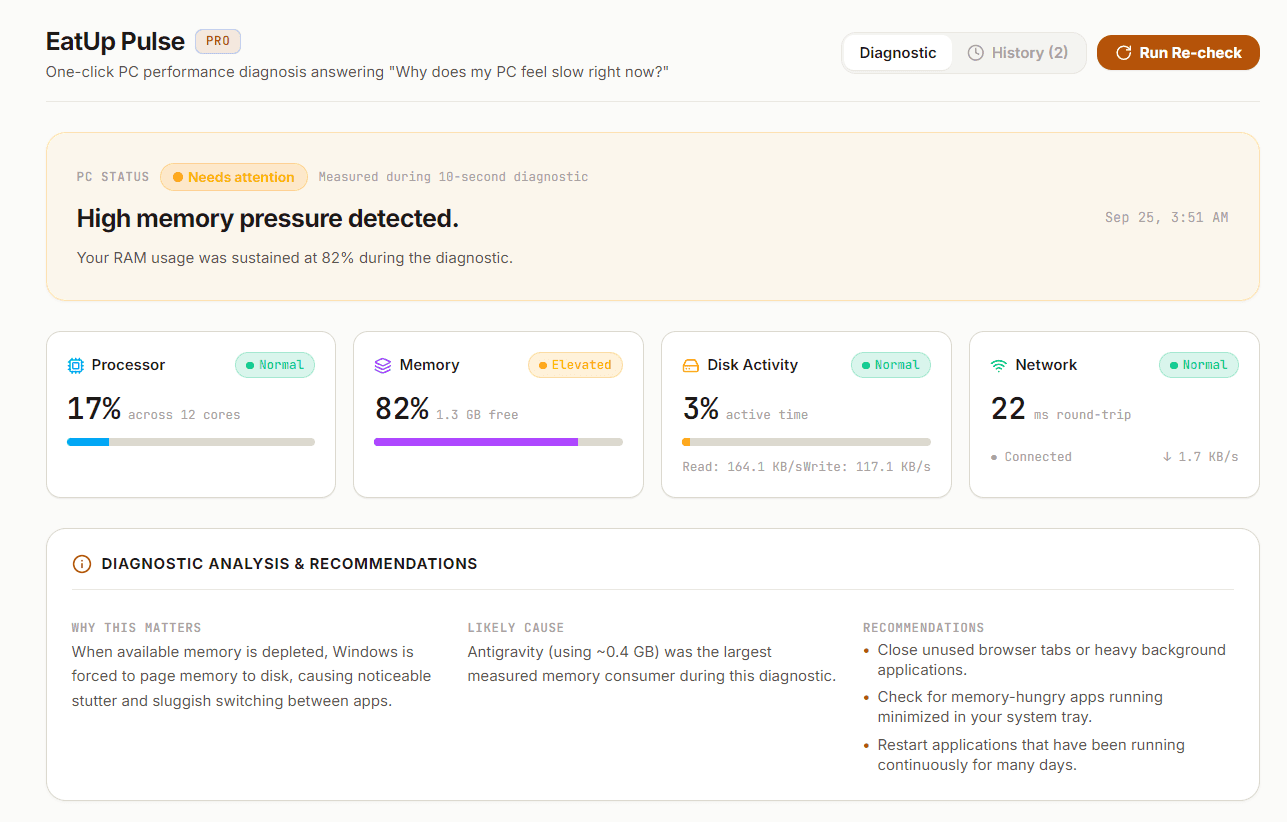Click 'Check for memory-hungry apps' recommendation
Image resolution: width=1287 pixels, height=822 pixels.
point(1020,707)
